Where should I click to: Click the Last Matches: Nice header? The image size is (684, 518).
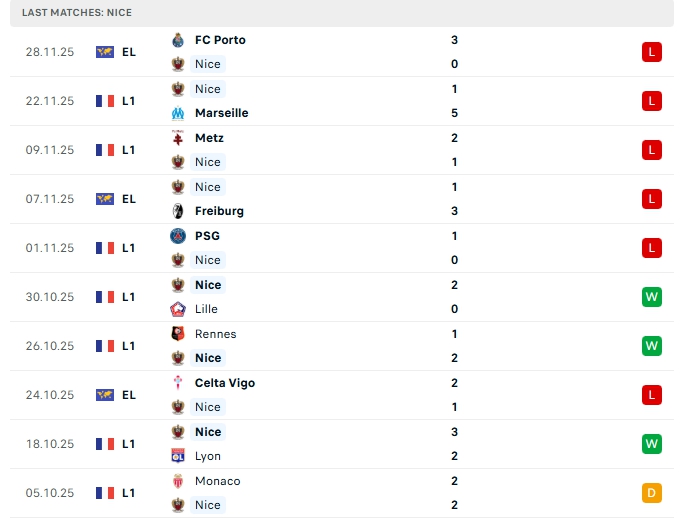click(77, 13)
